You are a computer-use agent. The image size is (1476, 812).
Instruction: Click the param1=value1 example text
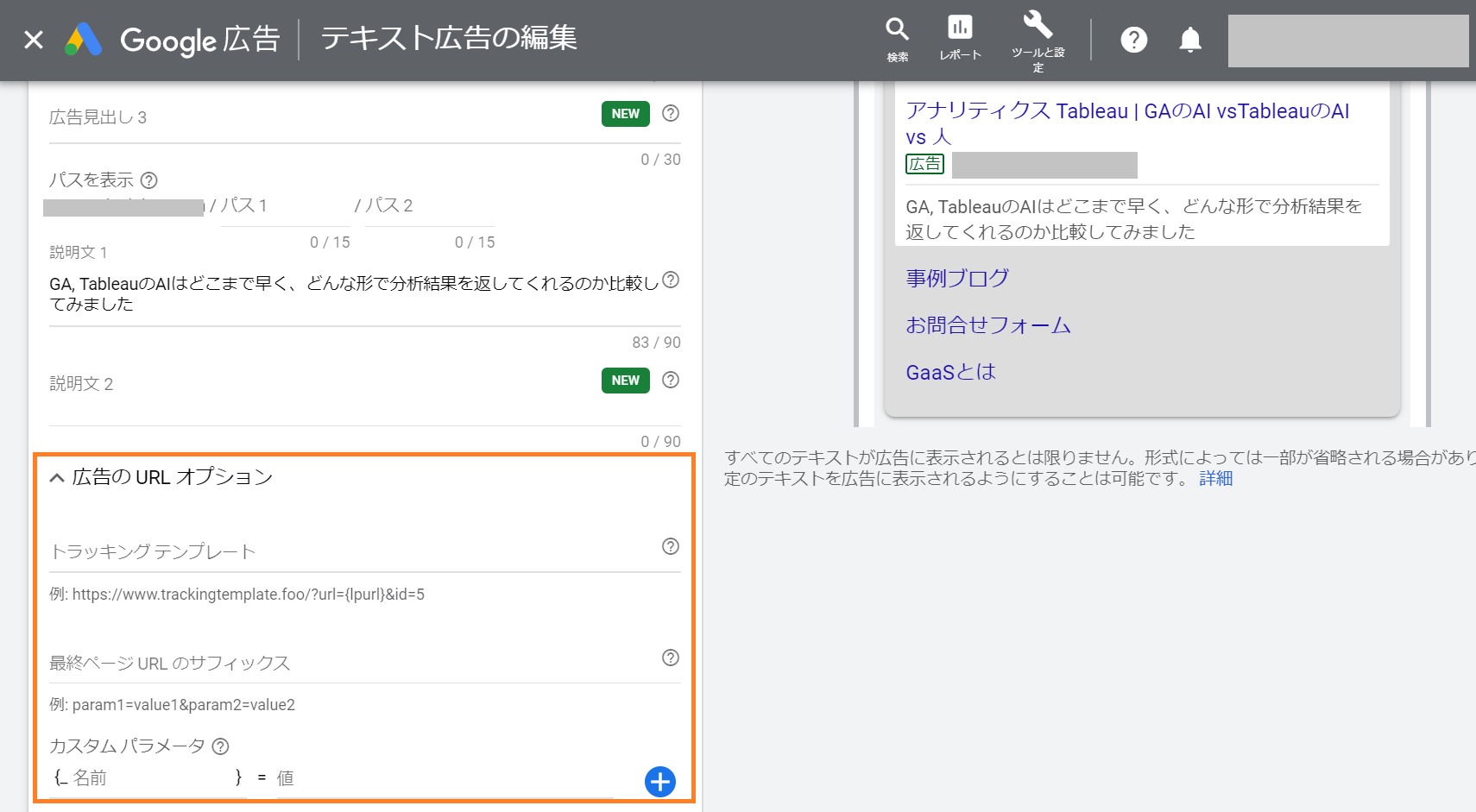click(184, 705)
